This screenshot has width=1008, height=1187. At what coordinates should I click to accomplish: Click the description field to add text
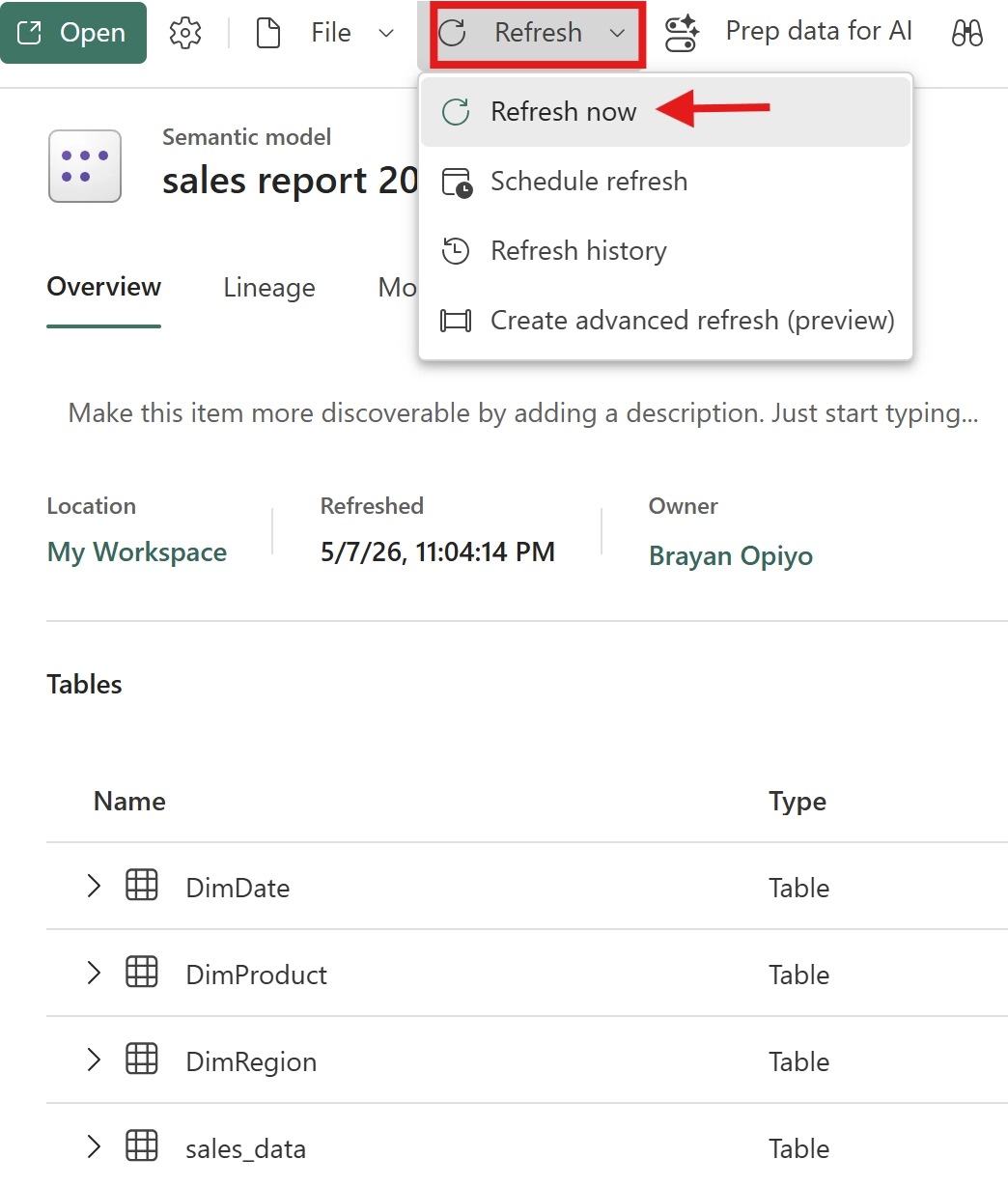click(x=523, y=413)
